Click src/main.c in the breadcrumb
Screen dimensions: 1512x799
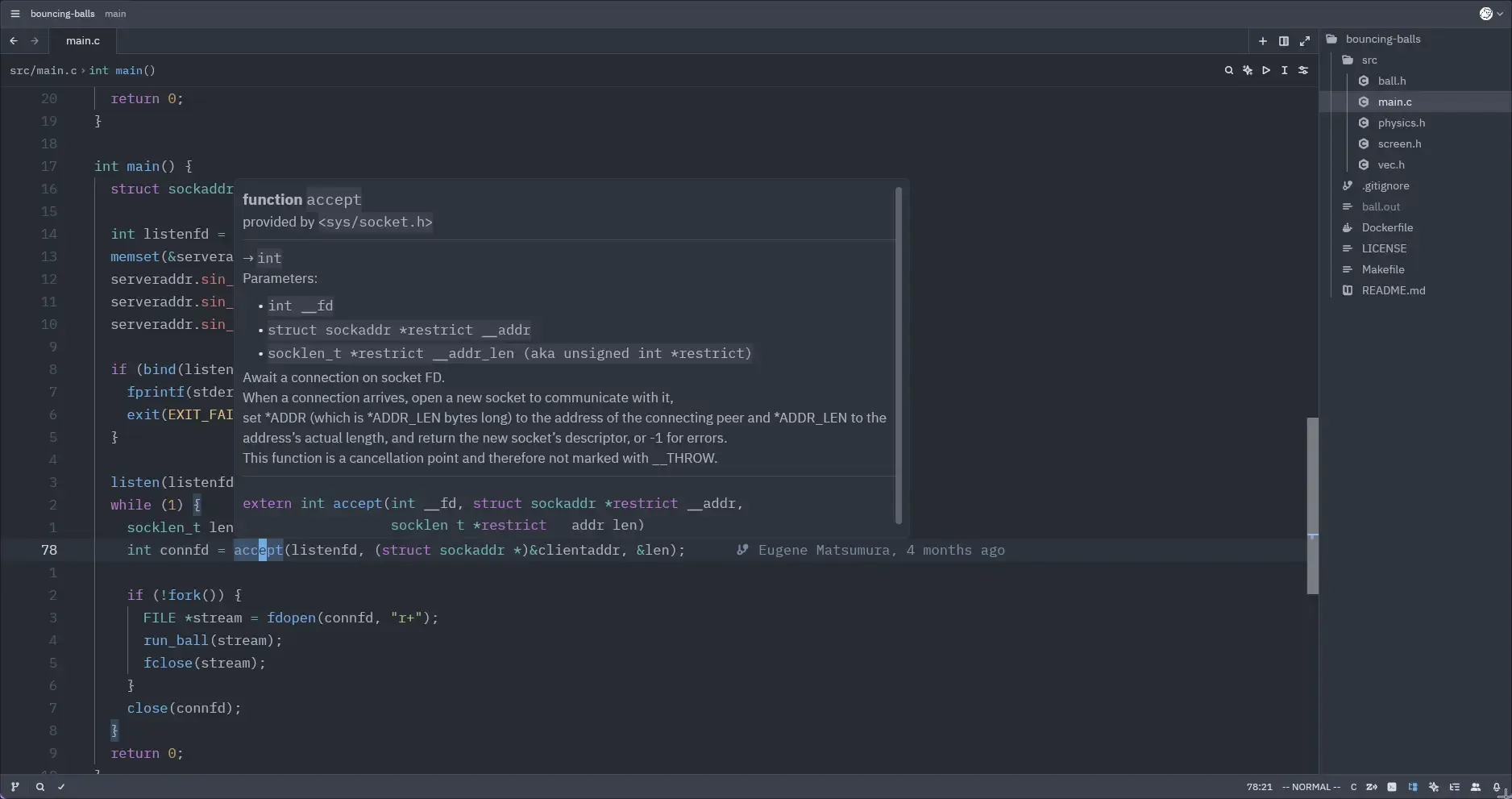(x=44, y=70)
